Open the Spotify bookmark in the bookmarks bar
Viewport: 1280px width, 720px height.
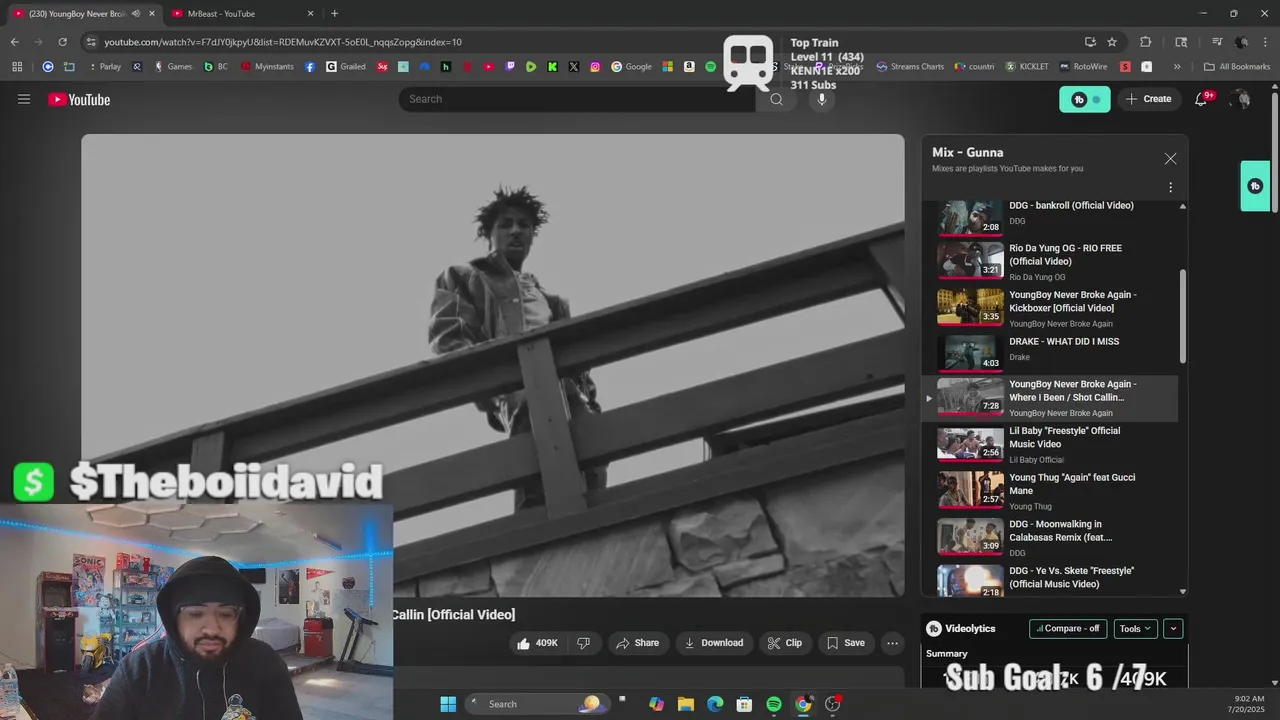click(x=710, y=67)
